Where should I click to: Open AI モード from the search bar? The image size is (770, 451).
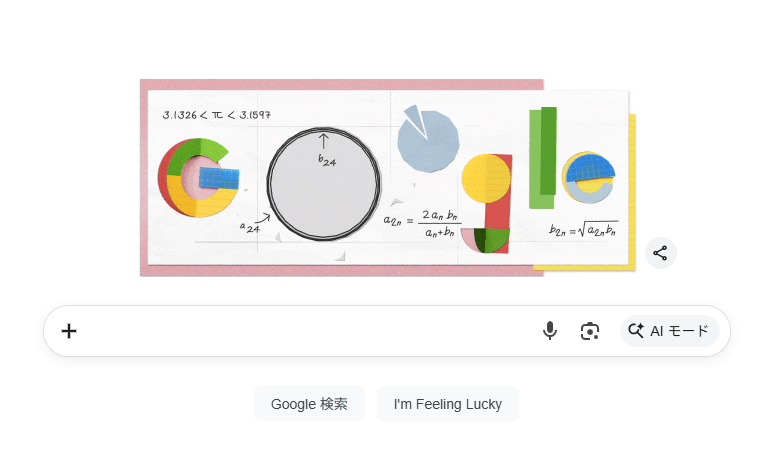coord(669,331)
